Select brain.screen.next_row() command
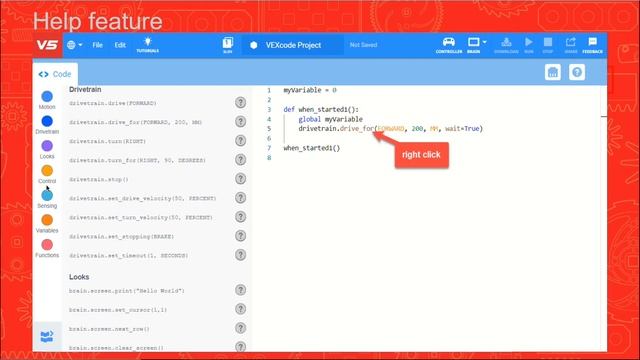Screen dimensions: 640x360 tap(109, 329)
